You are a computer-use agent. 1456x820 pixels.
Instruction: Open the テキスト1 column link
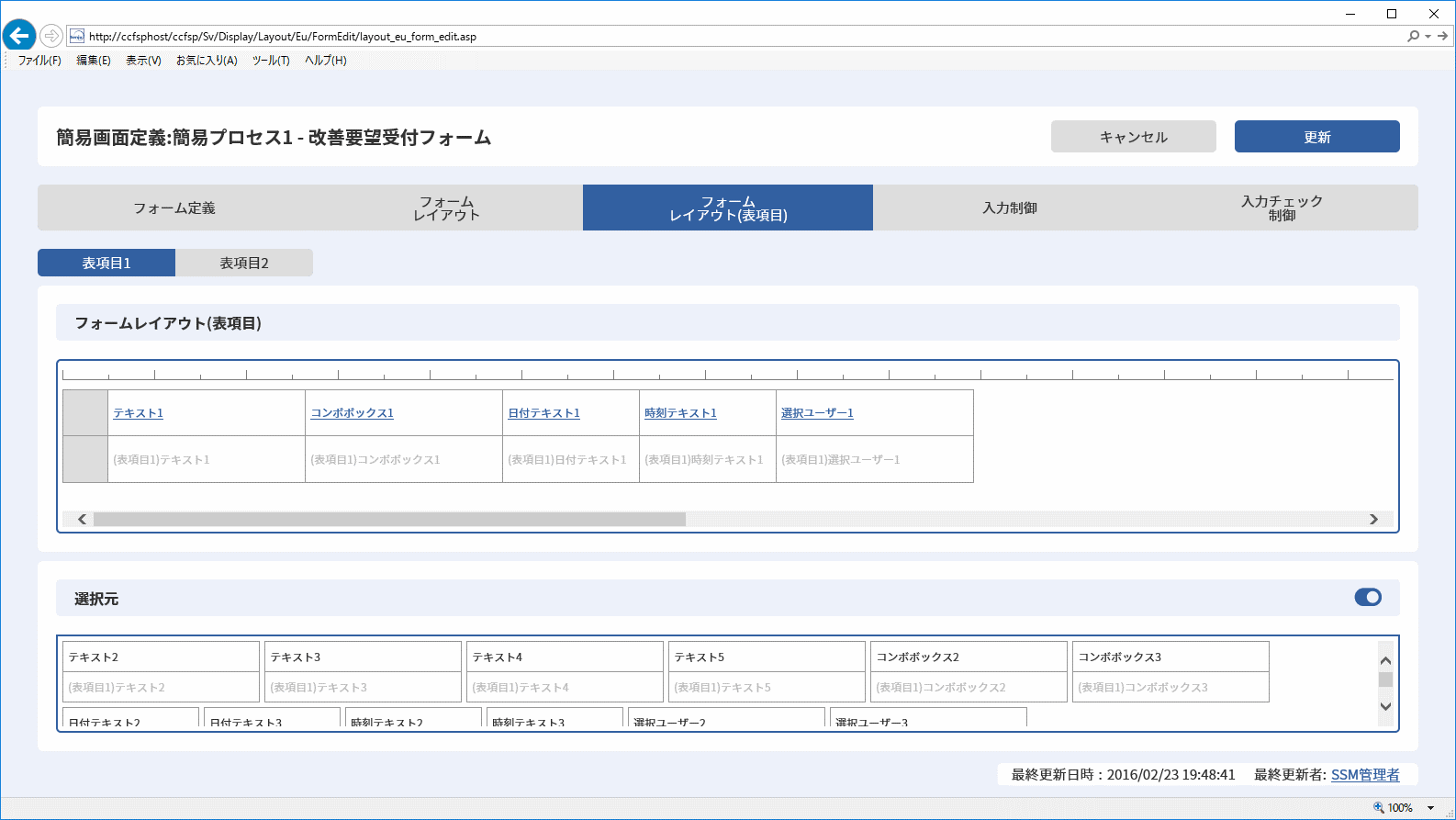pos(139,413)
